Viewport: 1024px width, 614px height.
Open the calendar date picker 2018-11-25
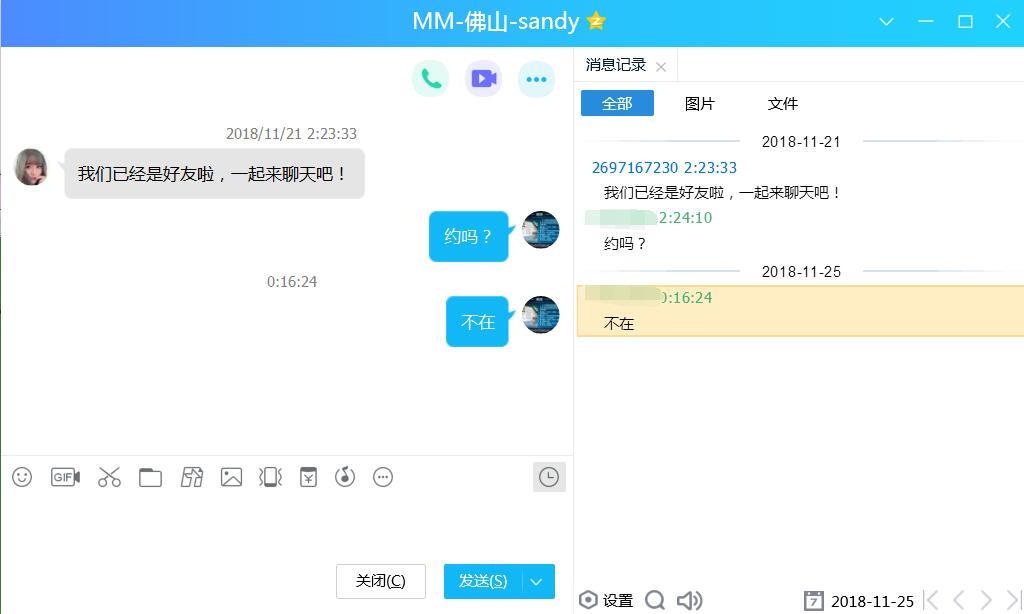(859, 601)
